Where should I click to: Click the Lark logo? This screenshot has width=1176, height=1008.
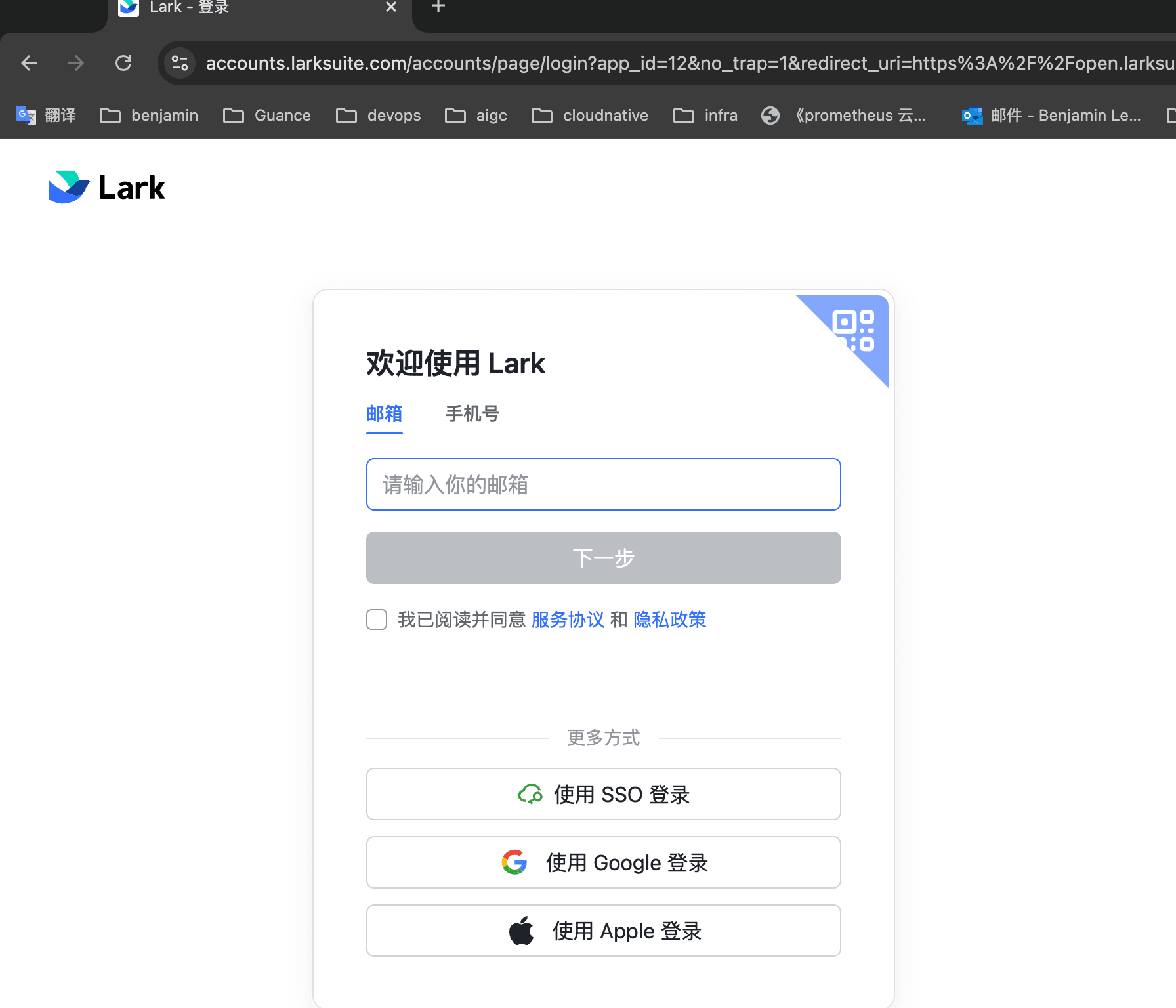(106, 187)
